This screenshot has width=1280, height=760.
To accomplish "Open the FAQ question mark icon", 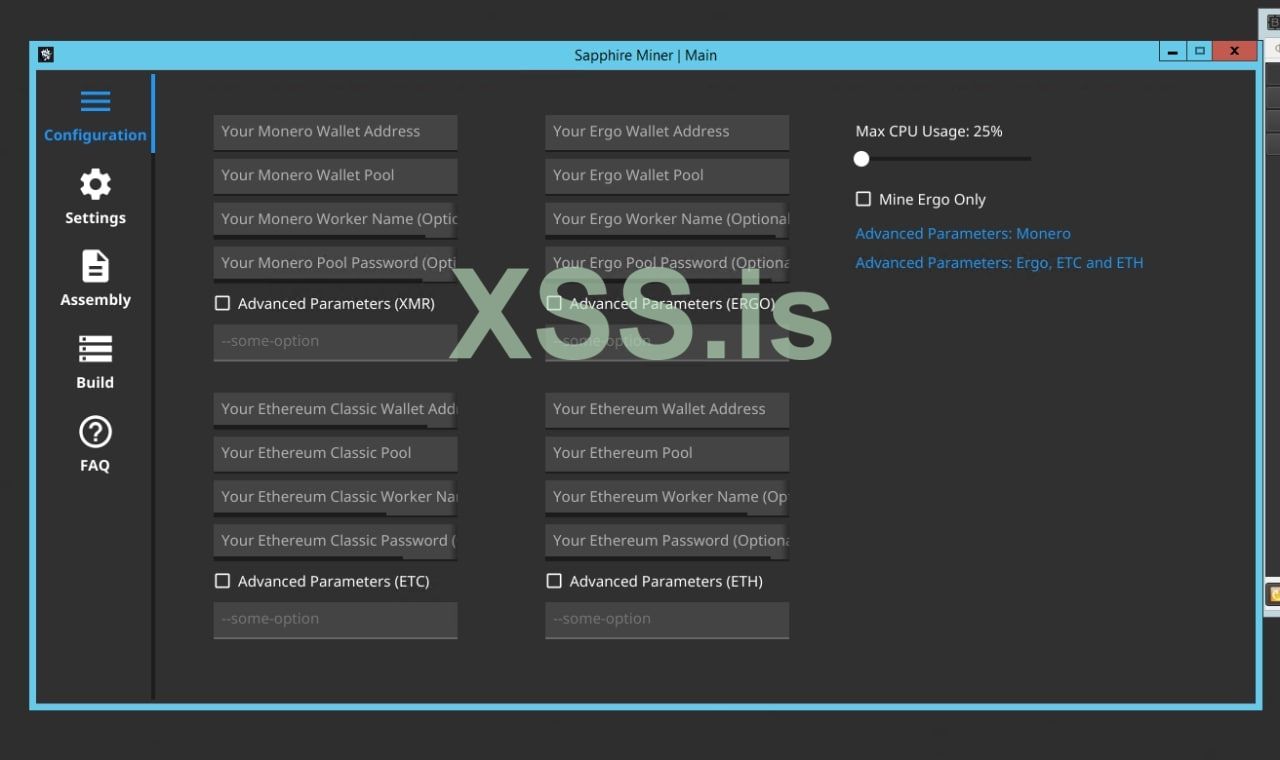I will pyautogui.click(x=95, y=432).
